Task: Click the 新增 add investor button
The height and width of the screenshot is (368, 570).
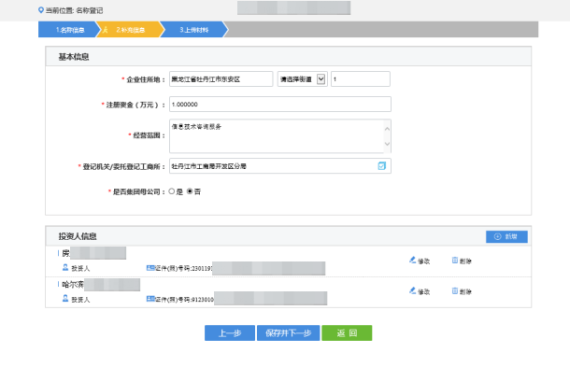Action: (507, 237)
